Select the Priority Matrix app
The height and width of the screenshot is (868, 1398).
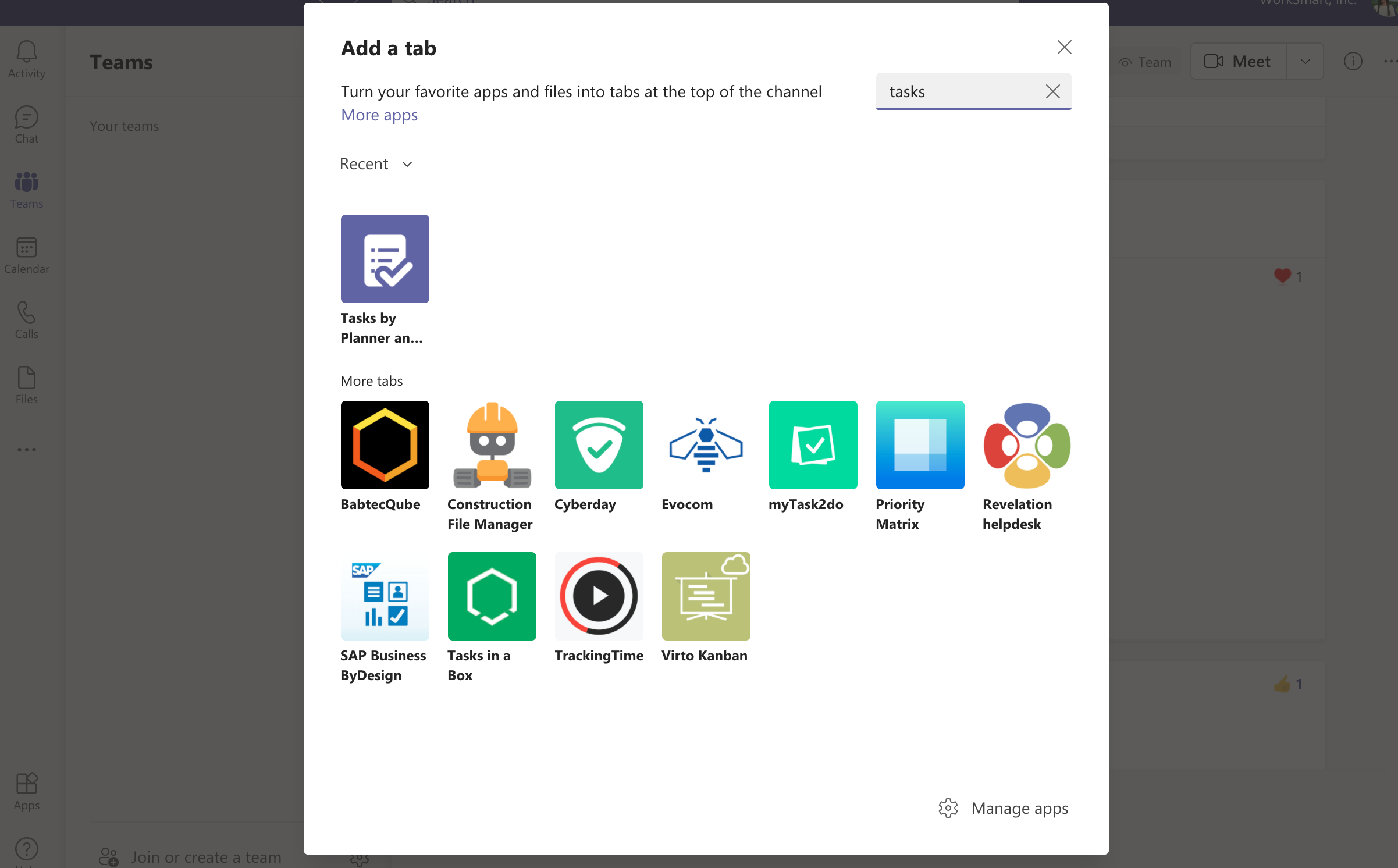tap(920, 445)
